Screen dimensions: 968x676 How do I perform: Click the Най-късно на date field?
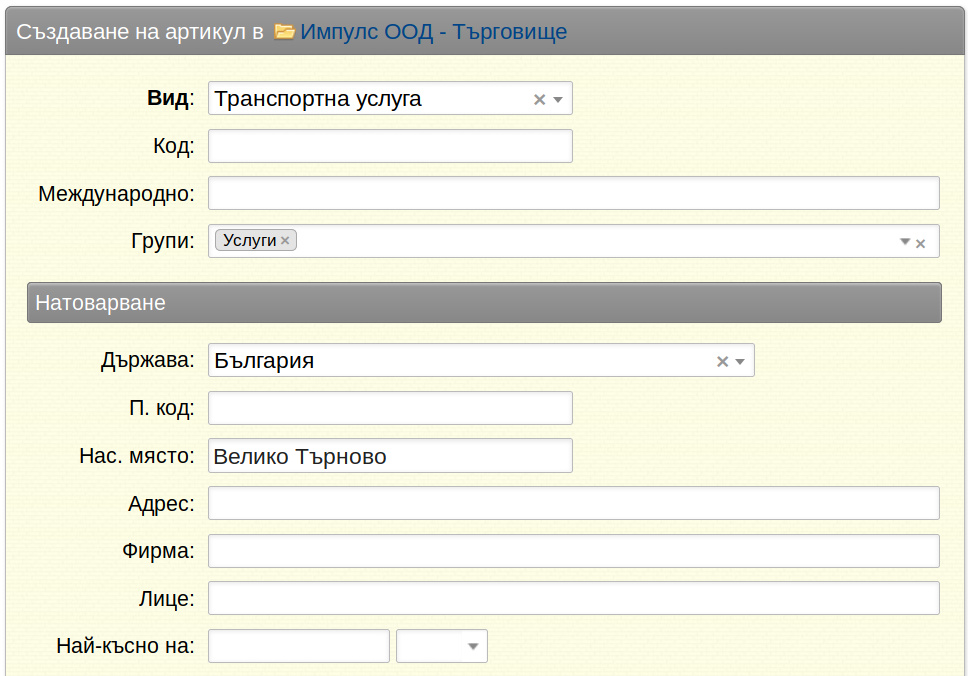pos(299,646)
